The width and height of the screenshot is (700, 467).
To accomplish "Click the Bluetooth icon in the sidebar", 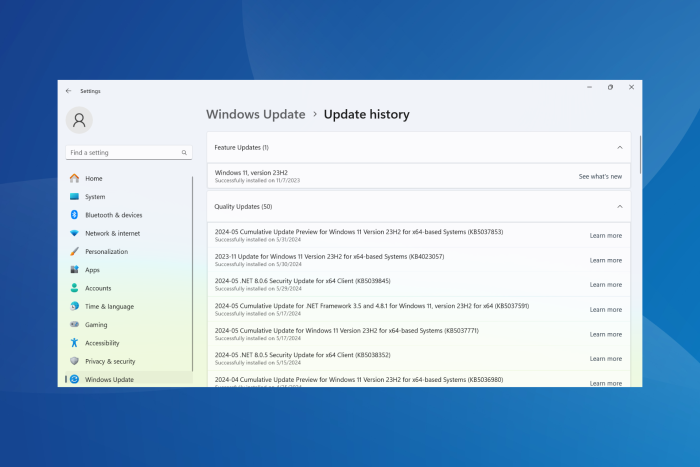I will [x=74, y=215].
